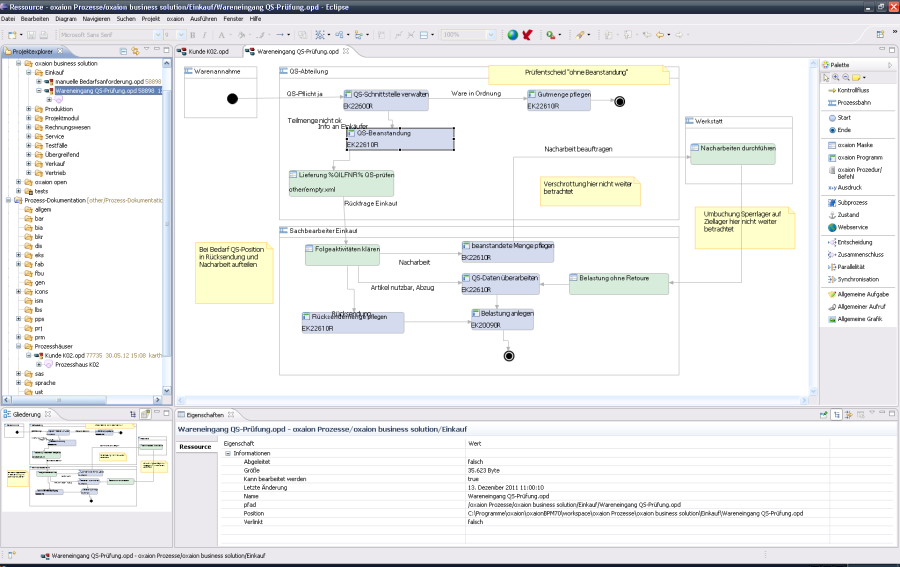Select the Entscheidung palette tool
900x567 pixels.
pyautogui.click(x=850, y=242)
